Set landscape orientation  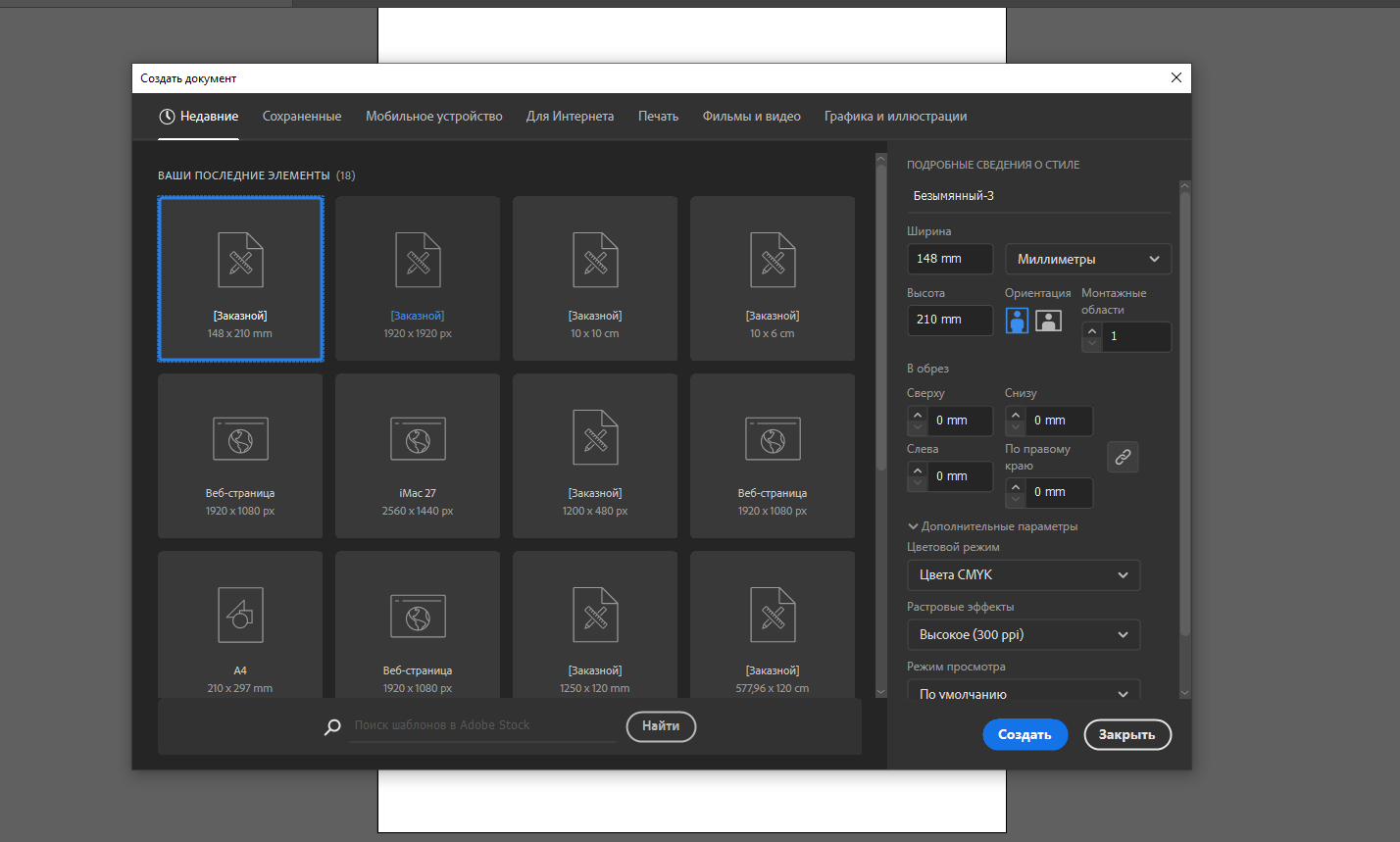coord(1049,321)
